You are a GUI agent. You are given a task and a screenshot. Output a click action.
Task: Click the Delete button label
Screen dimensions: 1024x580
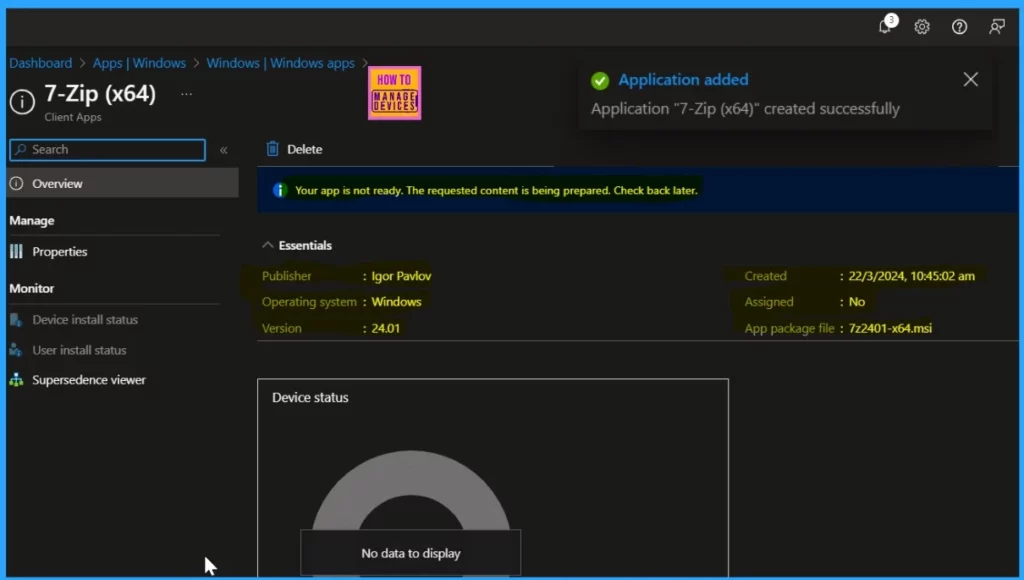tap(304, 150)
